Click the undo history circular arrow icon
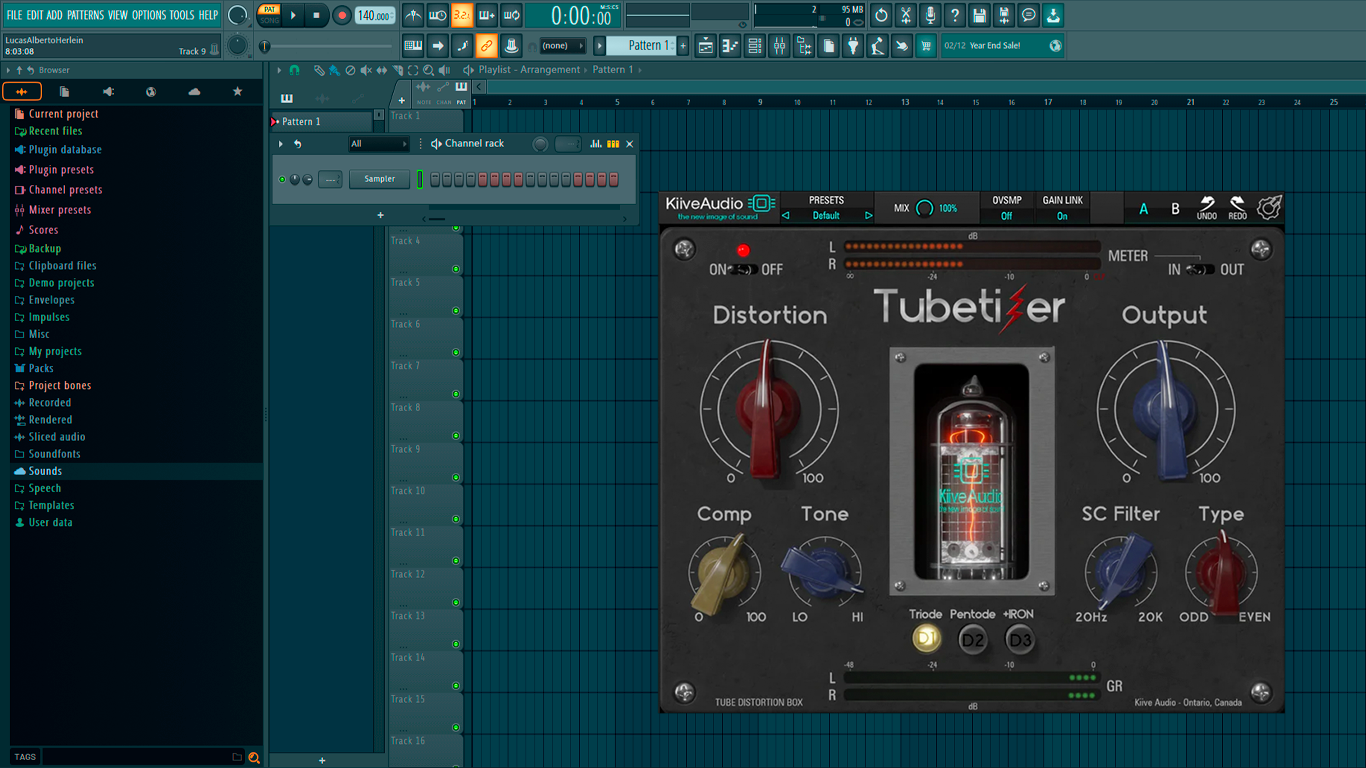This screenshot has height=768, width=1366. click(881, 15)
